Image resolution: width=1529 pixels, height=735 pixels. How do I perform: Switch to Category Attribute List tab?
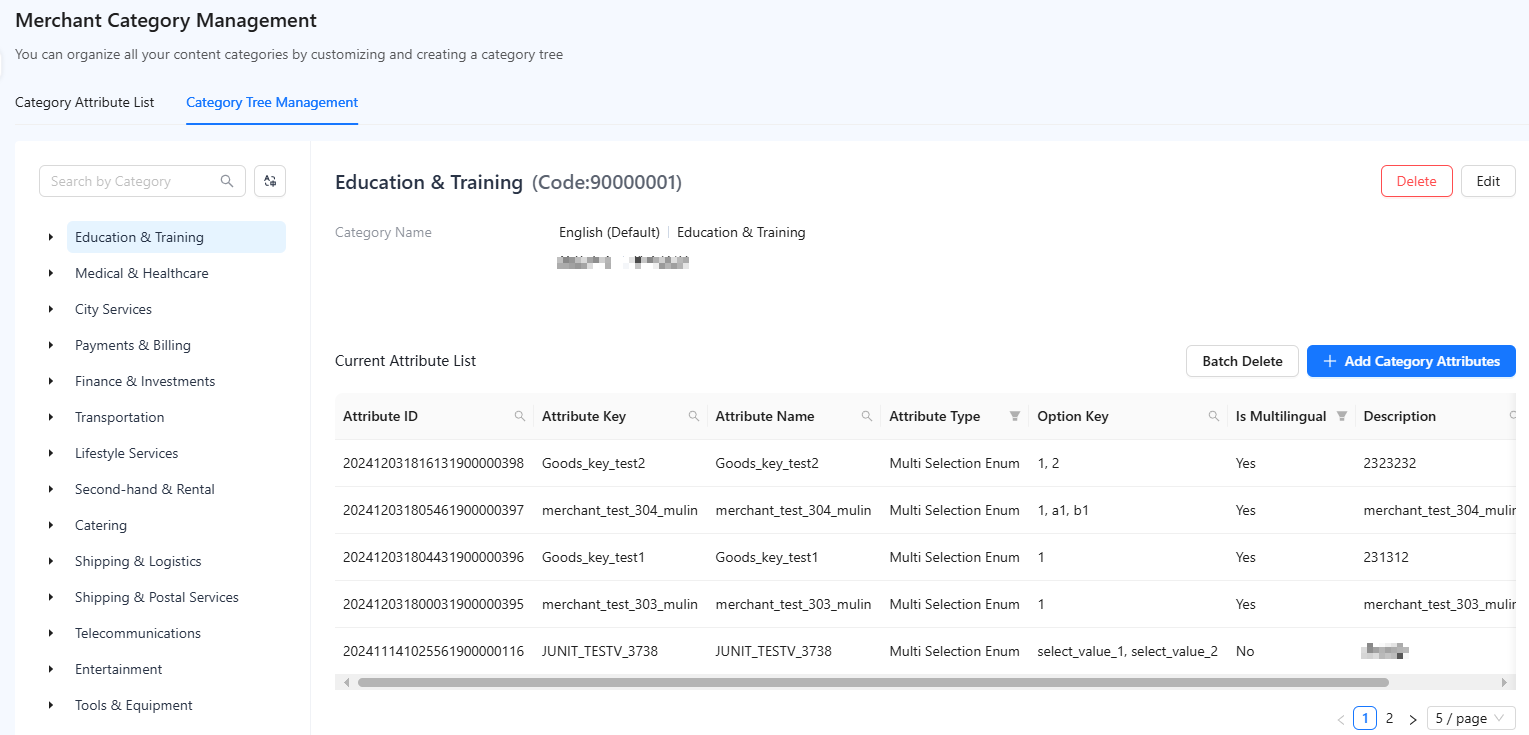[x=85, y=102]
